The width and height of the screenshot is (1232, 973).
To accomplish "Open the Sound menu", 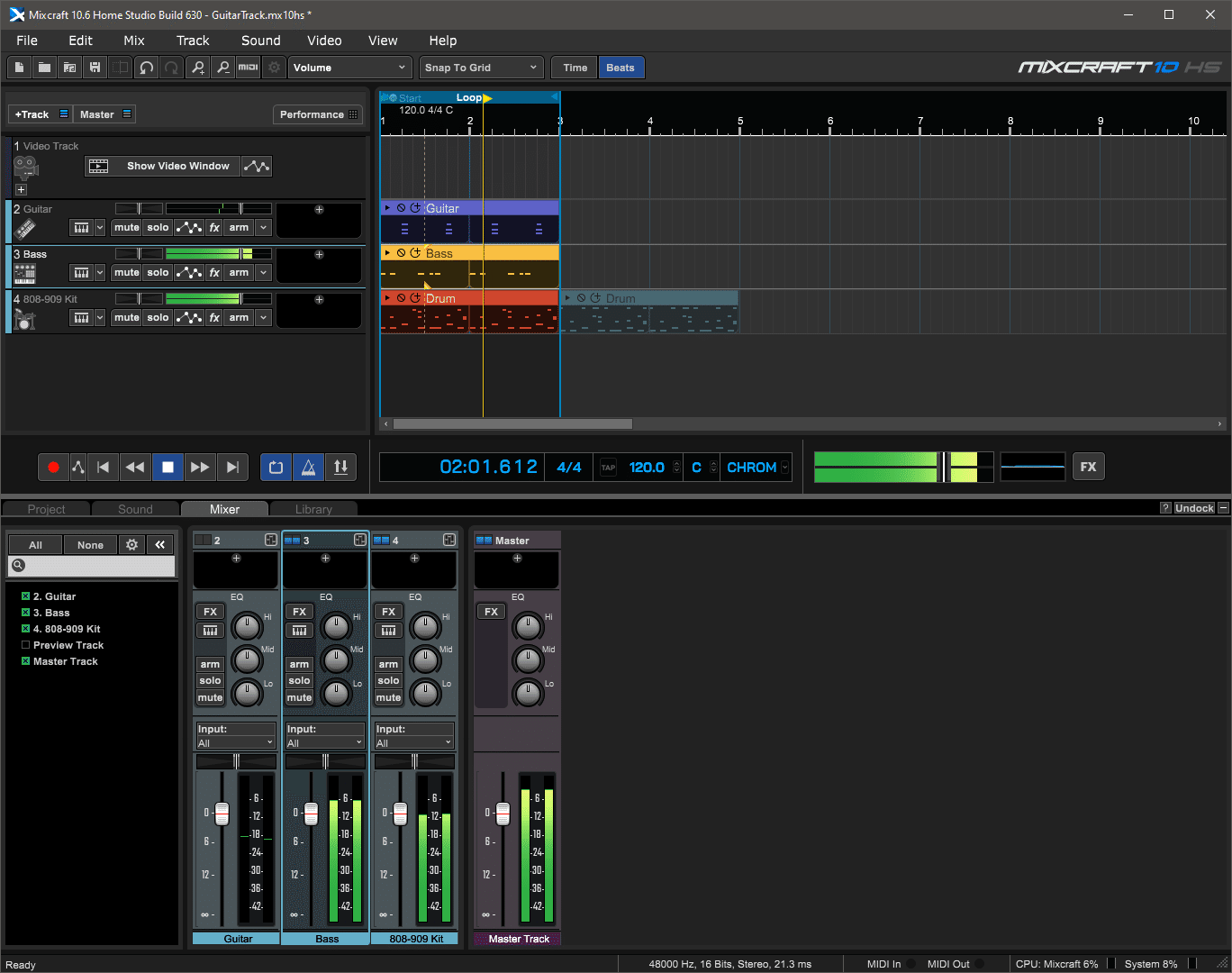I will click(x=261, y=41).
